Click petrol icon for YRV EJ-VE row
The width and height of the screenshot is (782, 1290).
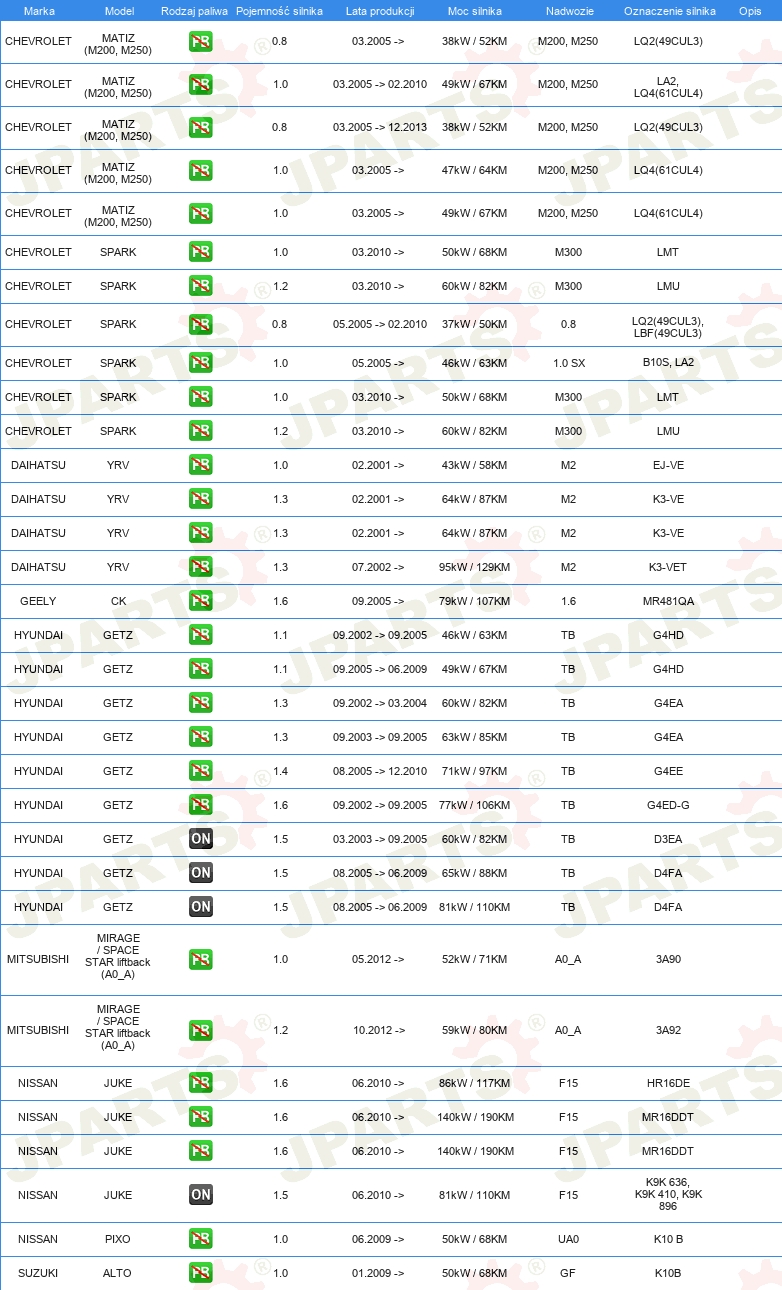pyautogui.click(x=201, y=465)
